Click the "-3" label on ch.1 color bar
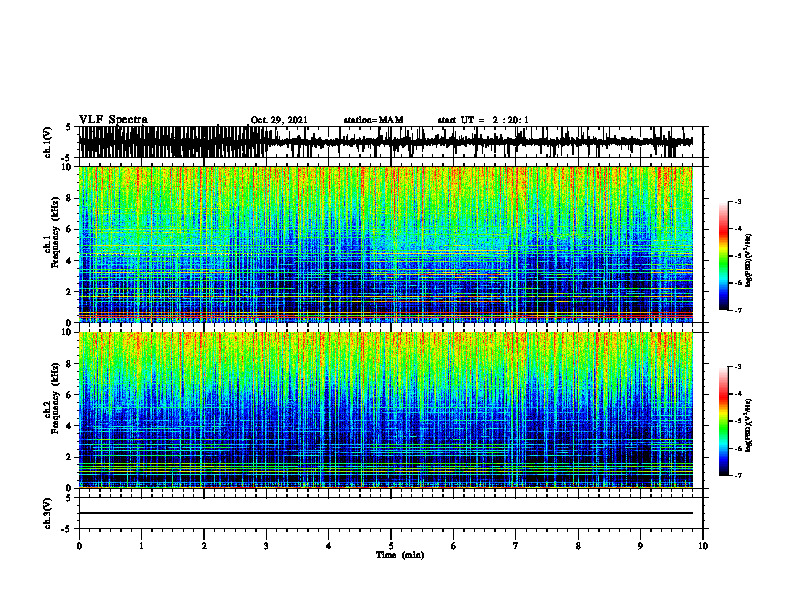The width and height of the screenshot is (792, 612). (x=737, y=202)
